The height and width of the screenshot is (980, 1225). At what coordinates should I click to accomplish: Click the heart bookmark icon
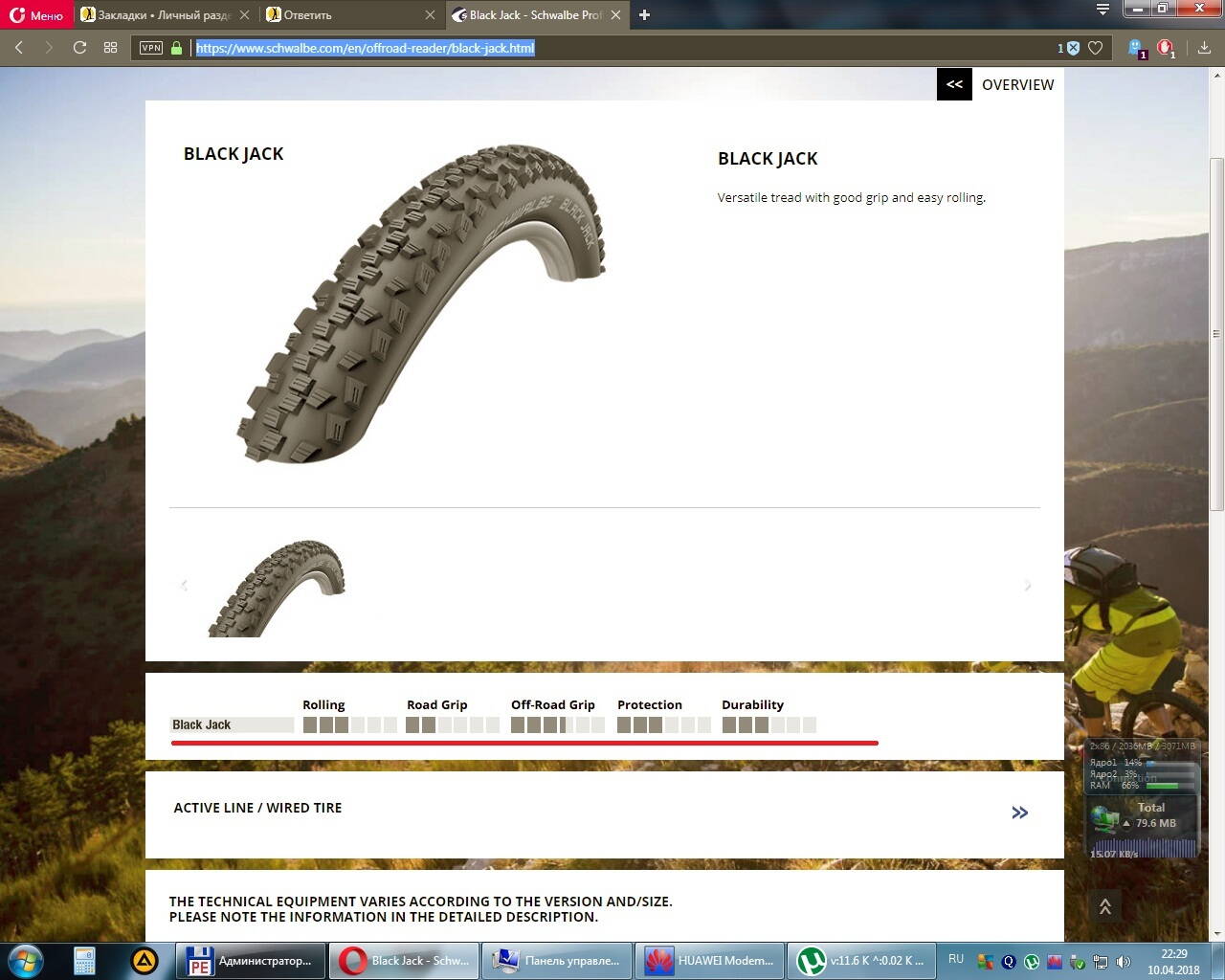[1096, 48]
